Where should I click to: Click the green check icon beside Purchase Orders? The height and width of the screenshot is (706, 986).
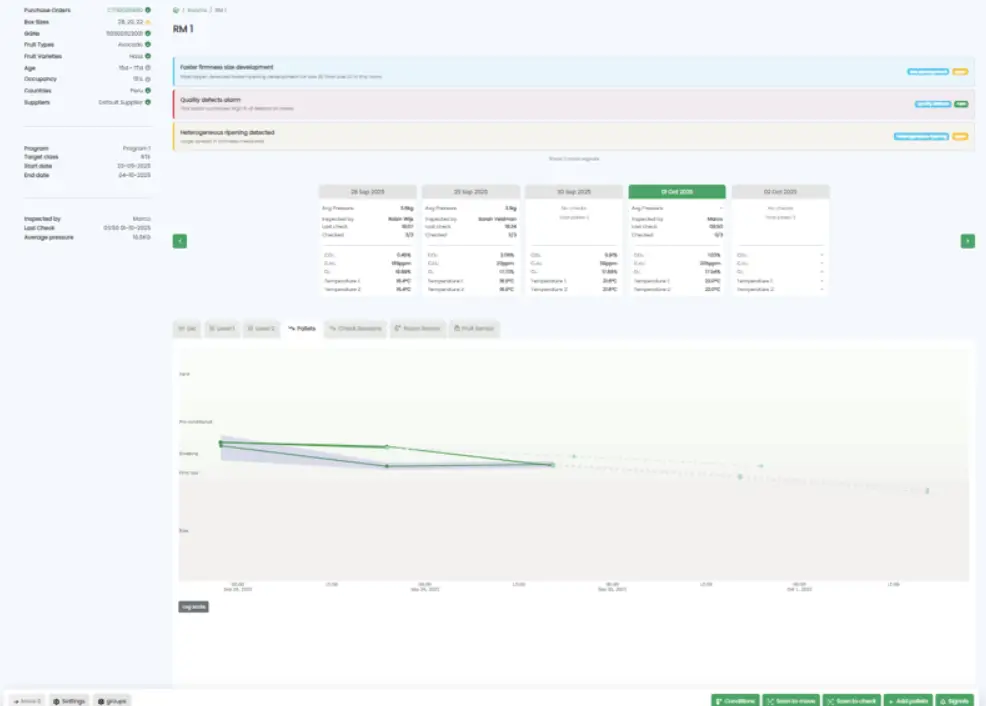tap(148, 10)
